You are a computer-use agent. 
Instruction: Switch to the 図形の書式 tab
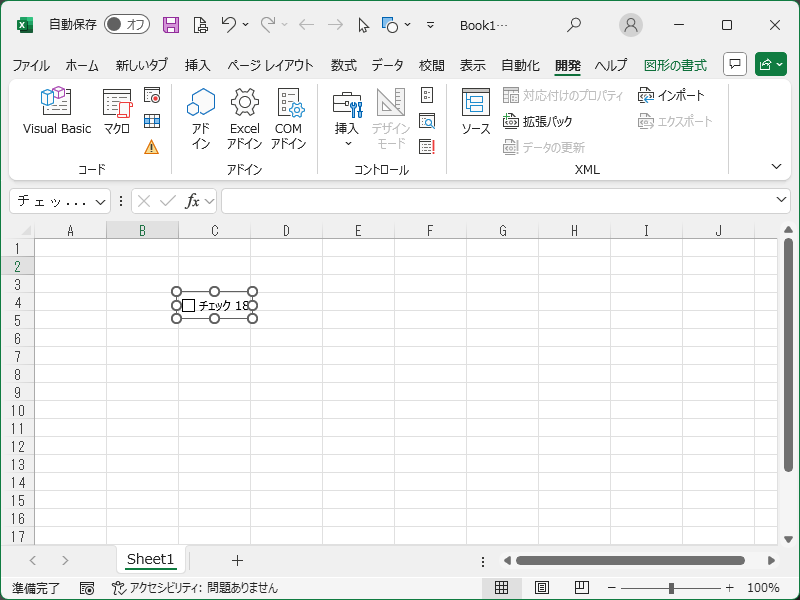[x=675, y=65]
